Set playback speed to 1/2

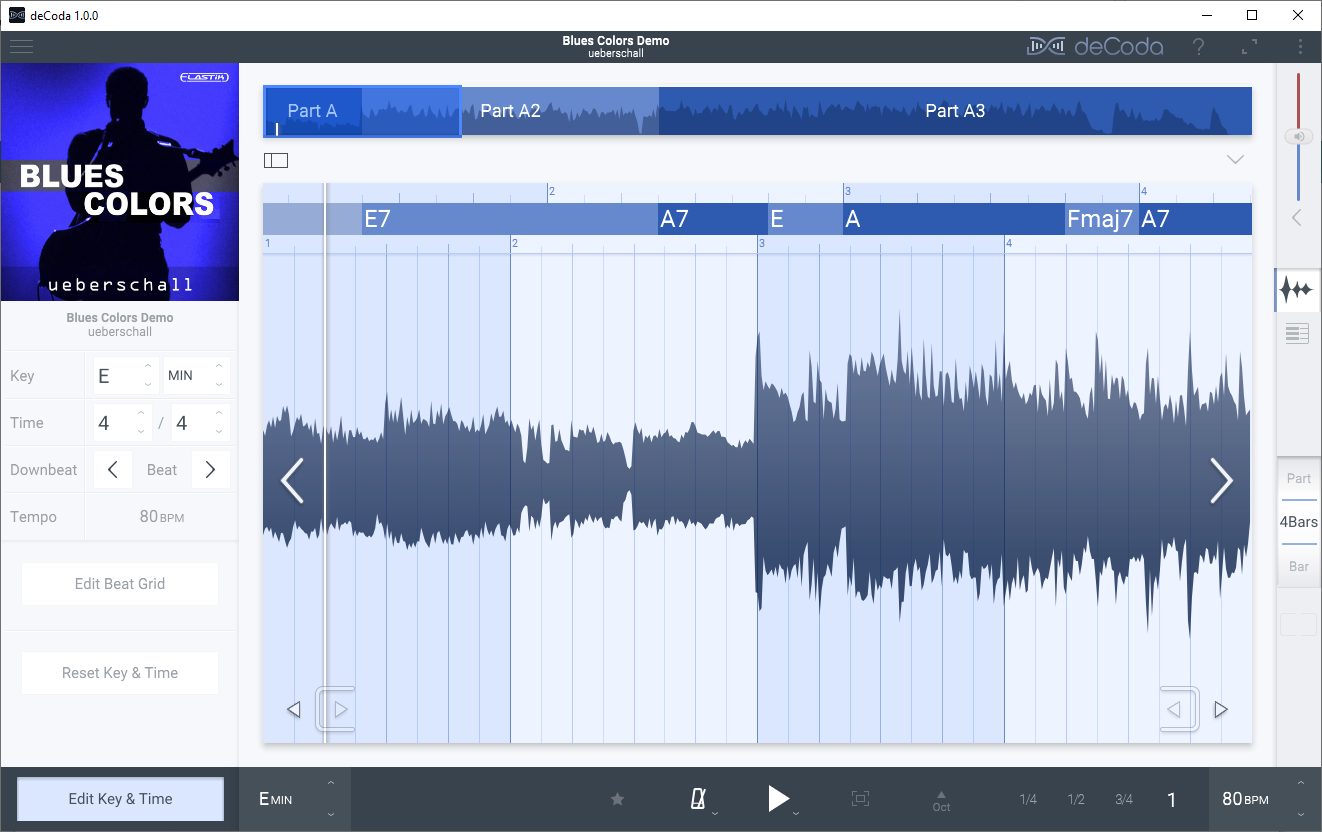pos(1076,800)
